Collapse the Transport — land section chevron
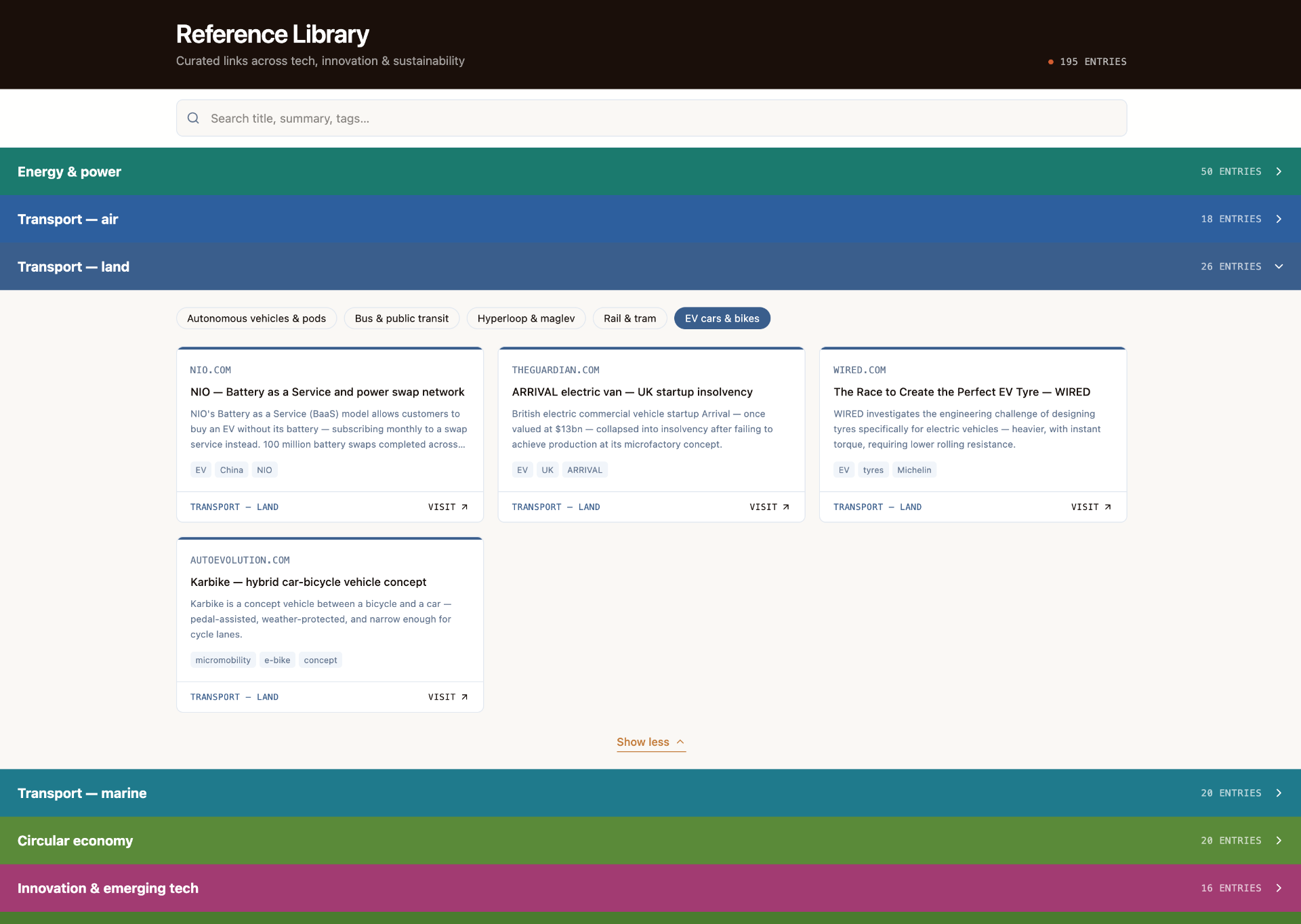This screenshot has width=1301, height=924. 1279,266
